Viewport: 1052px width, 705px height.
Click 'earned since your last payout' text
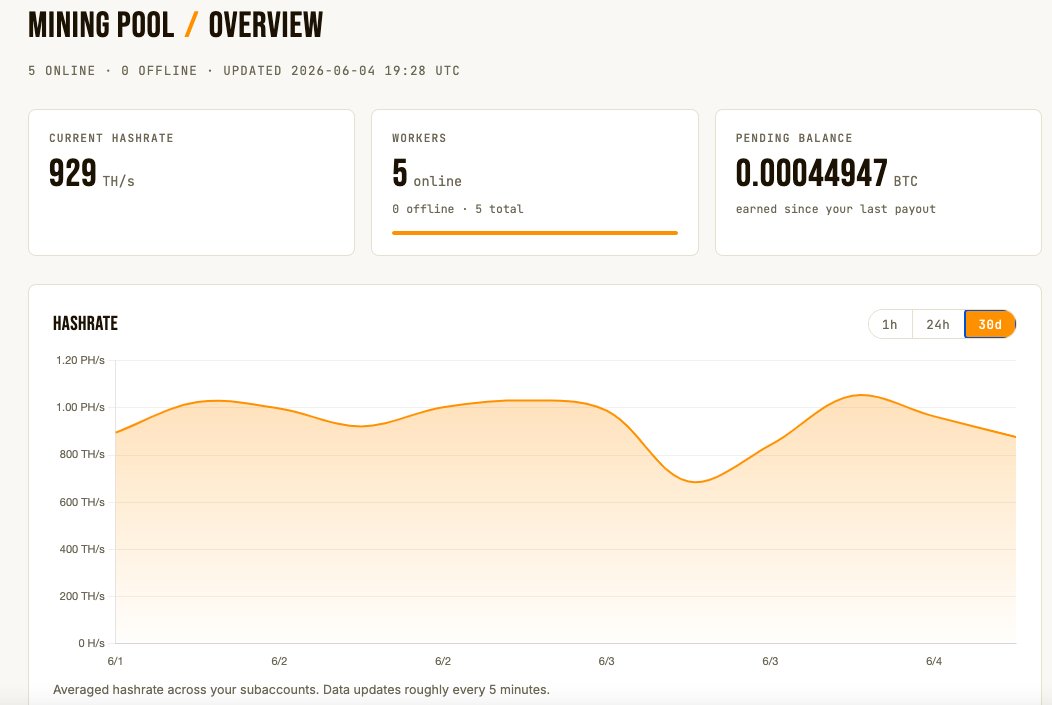tap(835, 209)
